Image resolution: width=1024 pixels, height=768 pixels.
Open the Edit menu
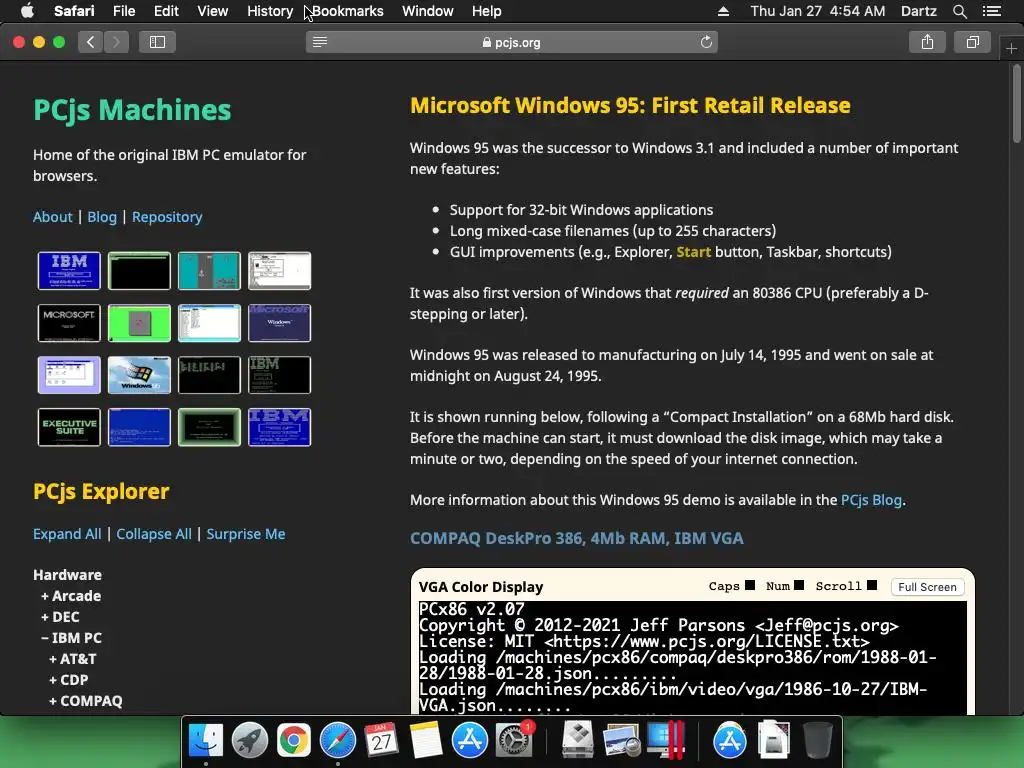coord(166,11)
